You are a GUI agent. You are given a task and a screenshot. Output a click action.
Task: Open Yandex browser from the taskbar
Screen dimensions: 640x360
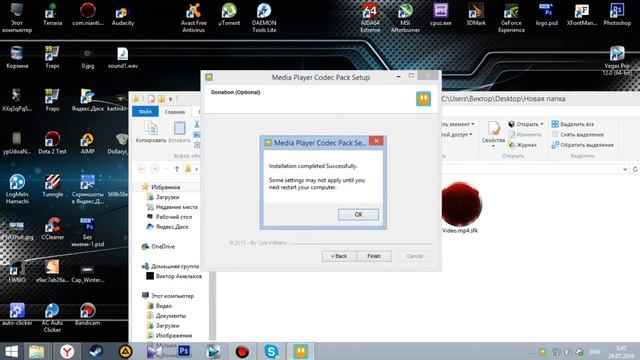click(67, 351)
